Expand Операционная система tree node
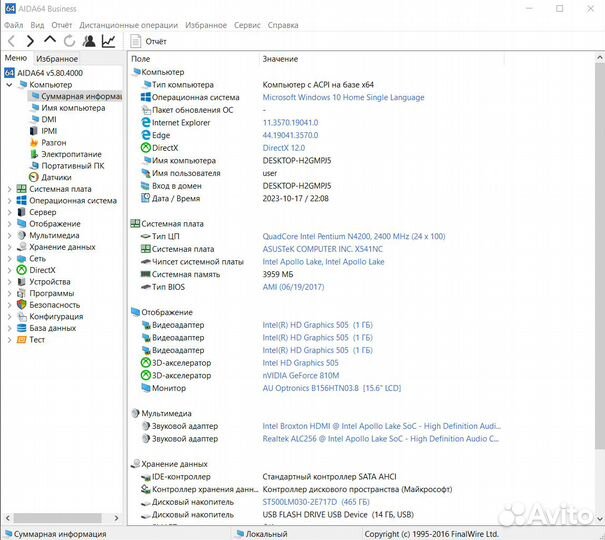 click(x=9, y=201)
